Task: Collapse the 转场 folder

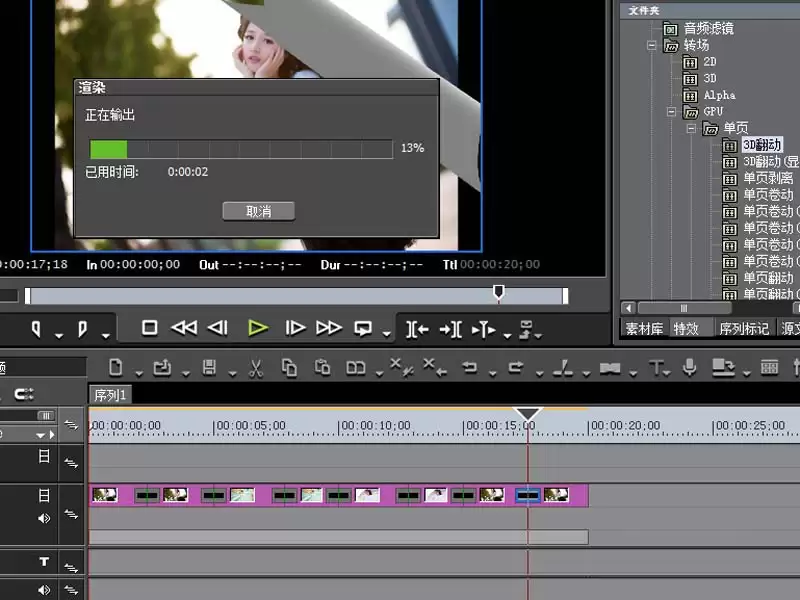Action: 652,45
